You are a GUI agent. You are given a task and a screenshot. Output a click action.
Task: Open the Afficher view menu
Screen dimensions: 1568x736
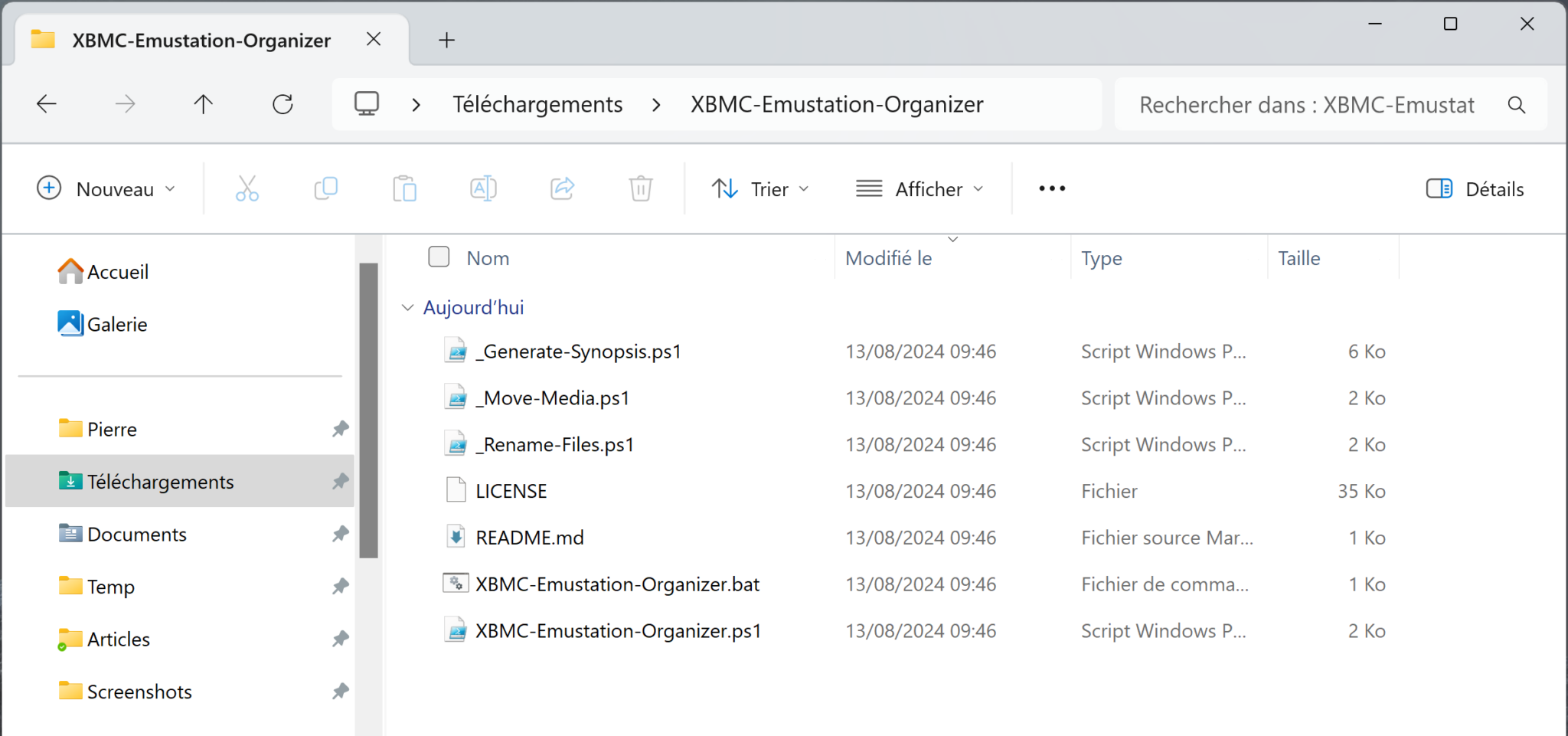(920, 189)
